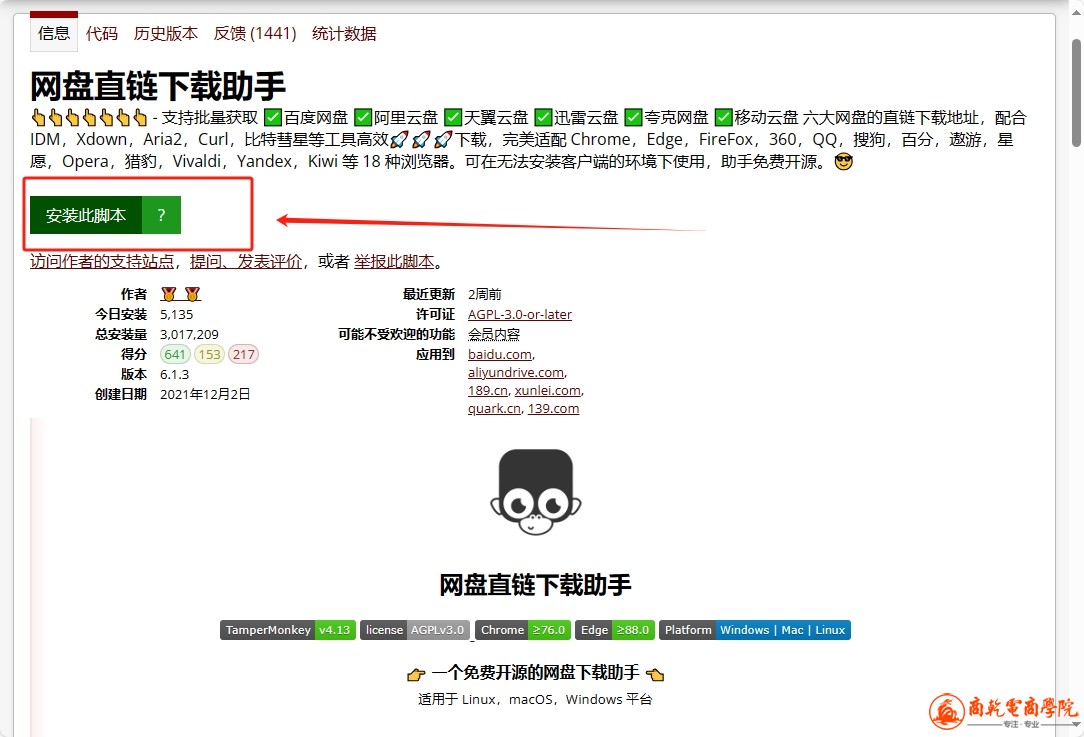Open the quark.cn link

(x=494, y=409)
